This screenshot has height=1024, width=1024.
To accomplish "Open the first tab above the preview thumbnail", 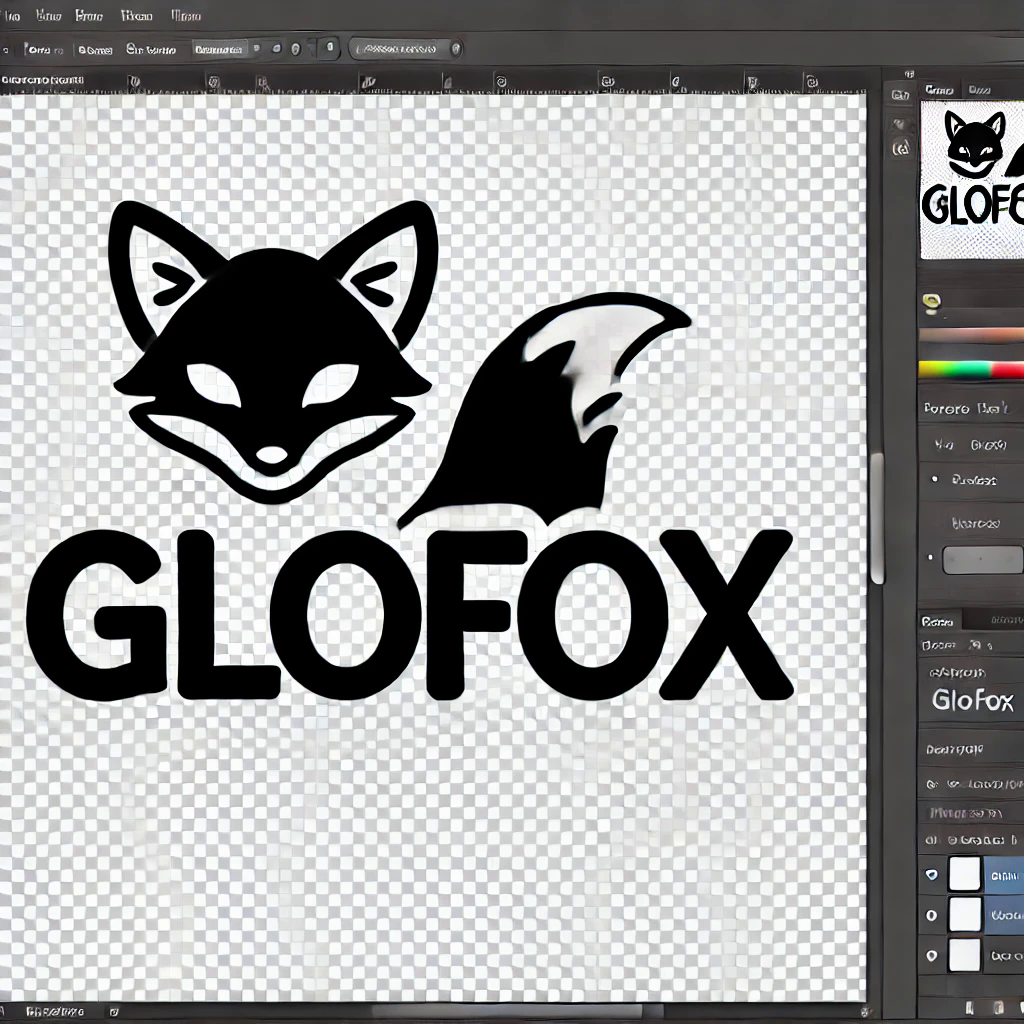I will pyautogui.click(x=938, y=90).
